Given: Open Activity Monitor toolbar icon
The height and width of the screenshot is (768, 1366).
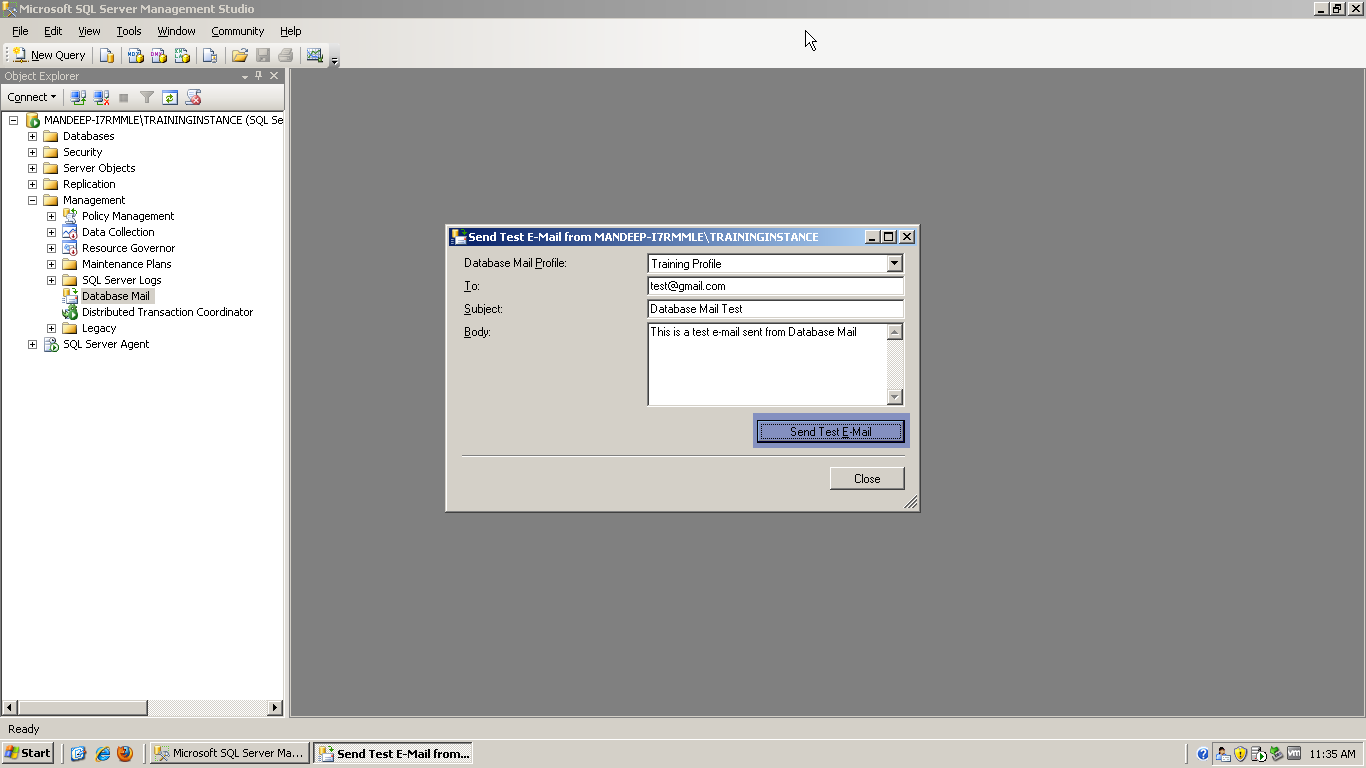Looking at the screenshot, I should click(315, 55).
